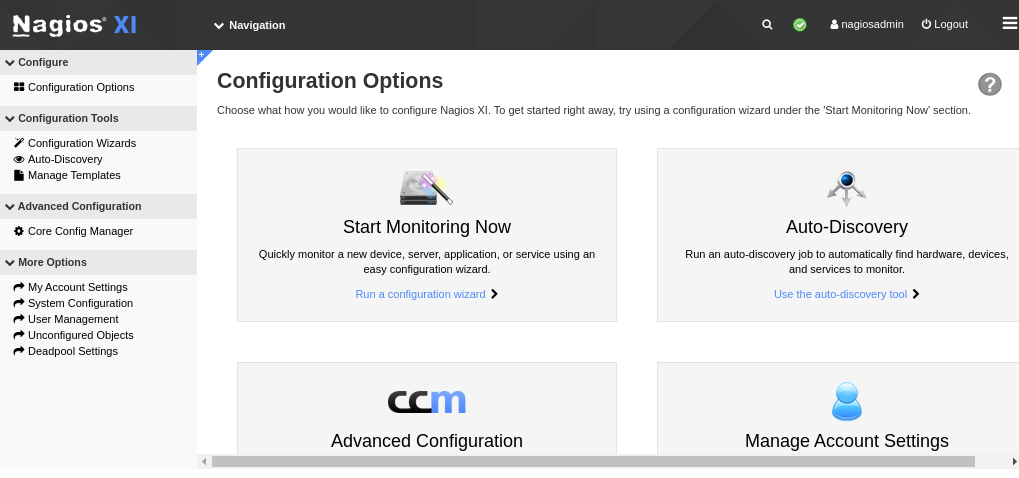Screen dimensions: 1019x478
Task: Click the scrollbar left arrow
Action: tap(204, 462)
